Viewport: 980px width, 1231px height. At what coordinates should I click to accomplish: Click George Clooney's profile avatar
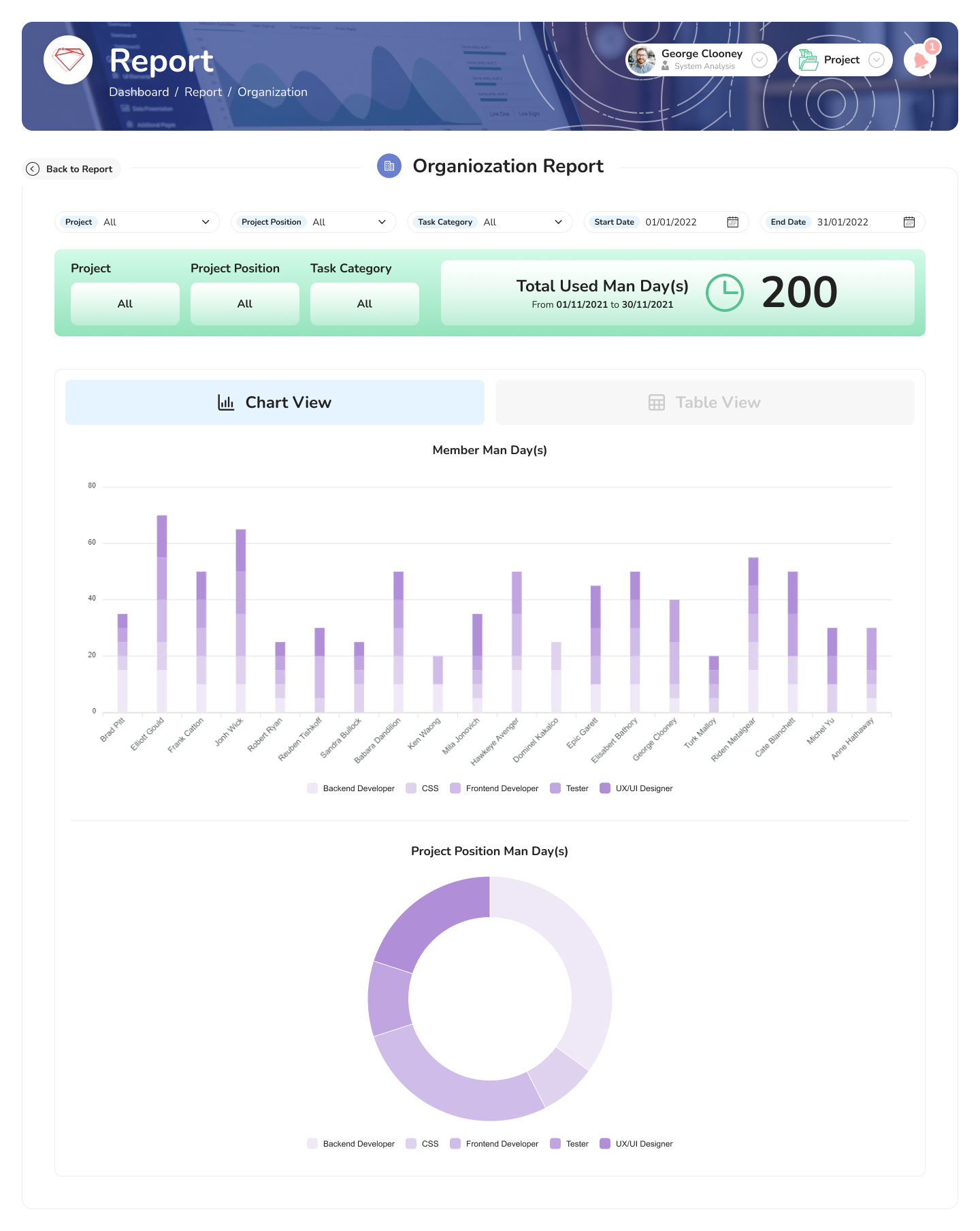[641, 60]
